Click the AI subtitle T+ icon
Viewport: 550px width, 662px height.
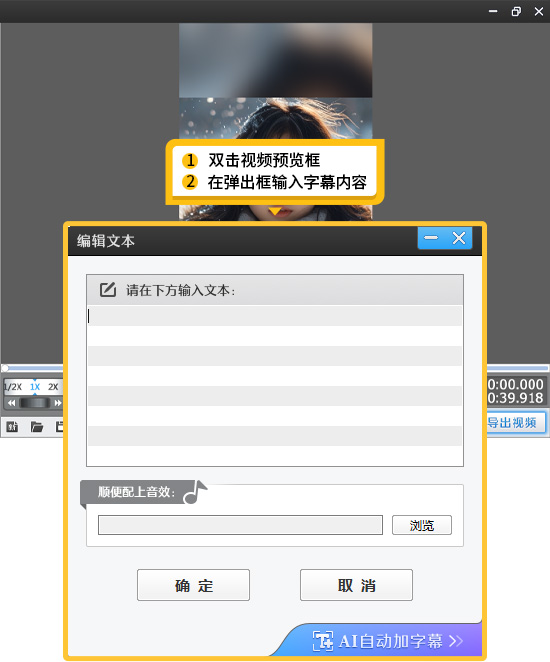point(323,641)
